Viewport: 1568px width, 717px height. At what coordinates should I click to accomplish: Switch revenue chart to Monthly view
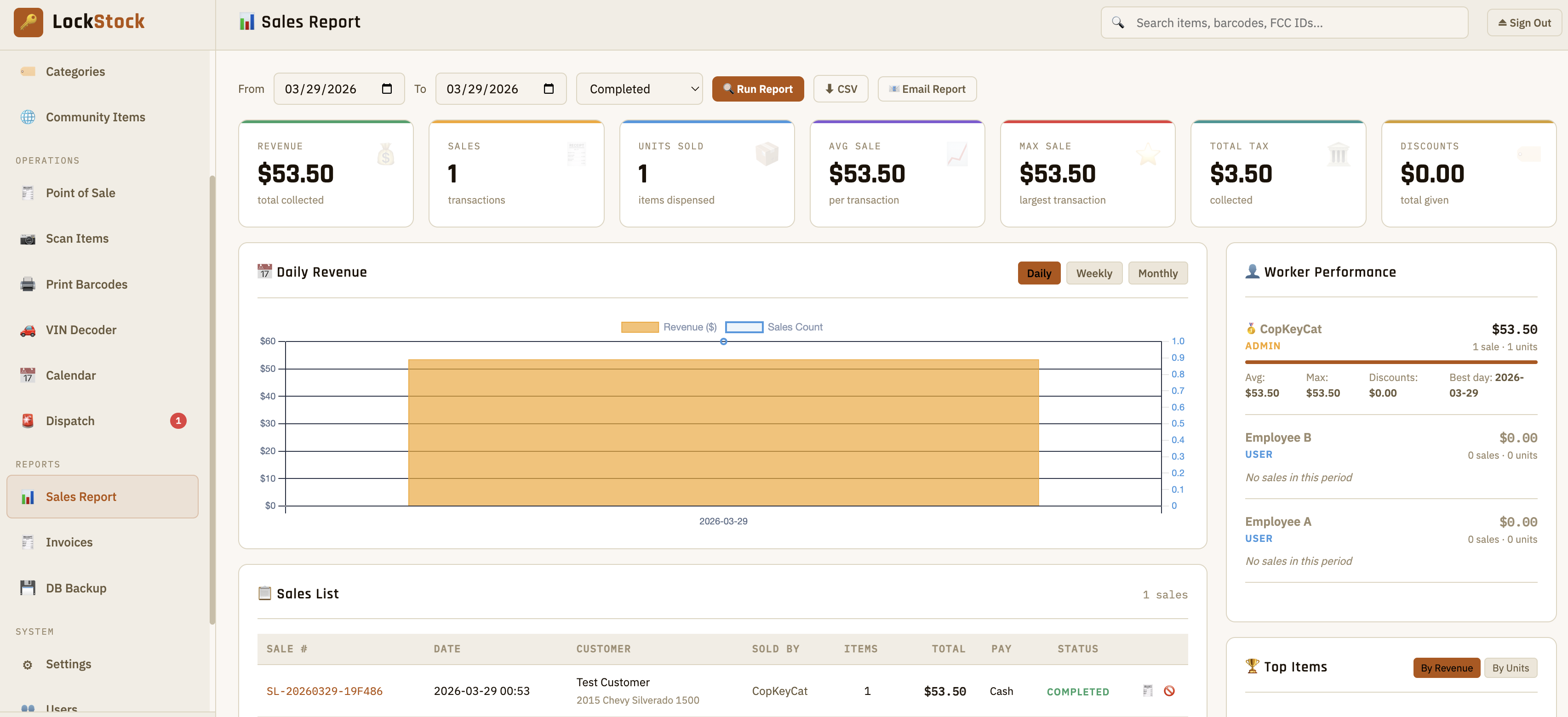click(1157, 273)
